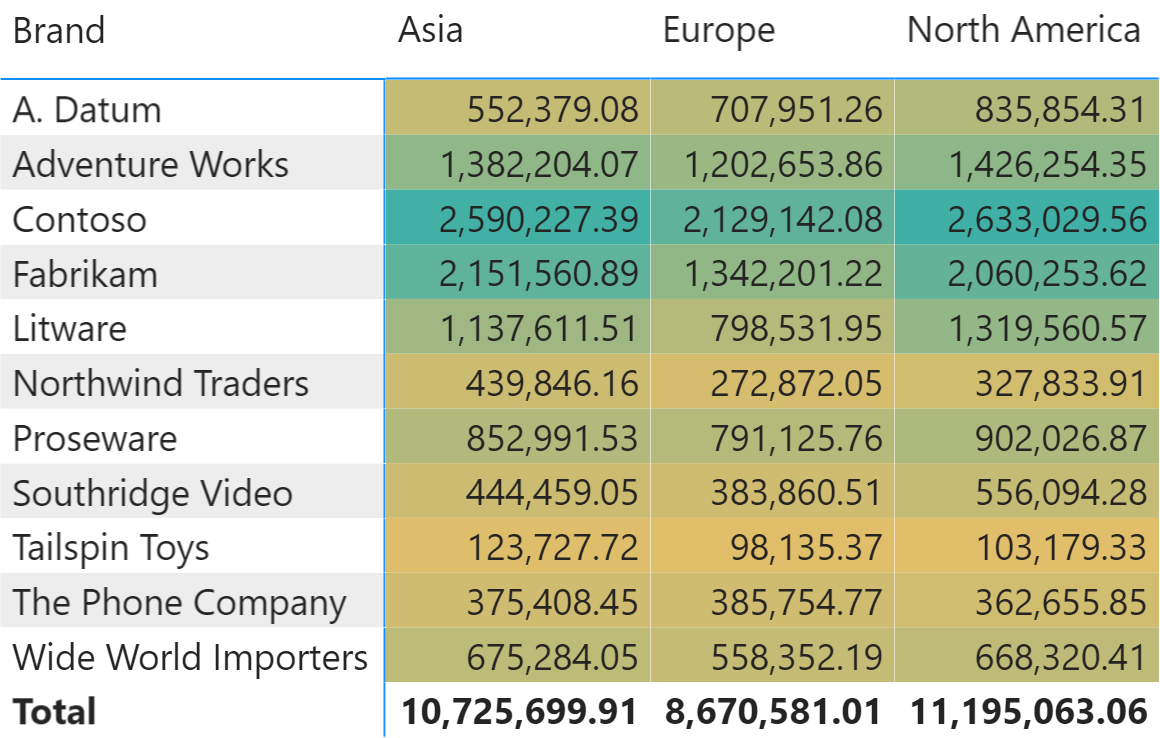The width and height of the screenshot is (1160, 738).
Task: Click North America total 11,195,063.06
Action: point(1028,712)
